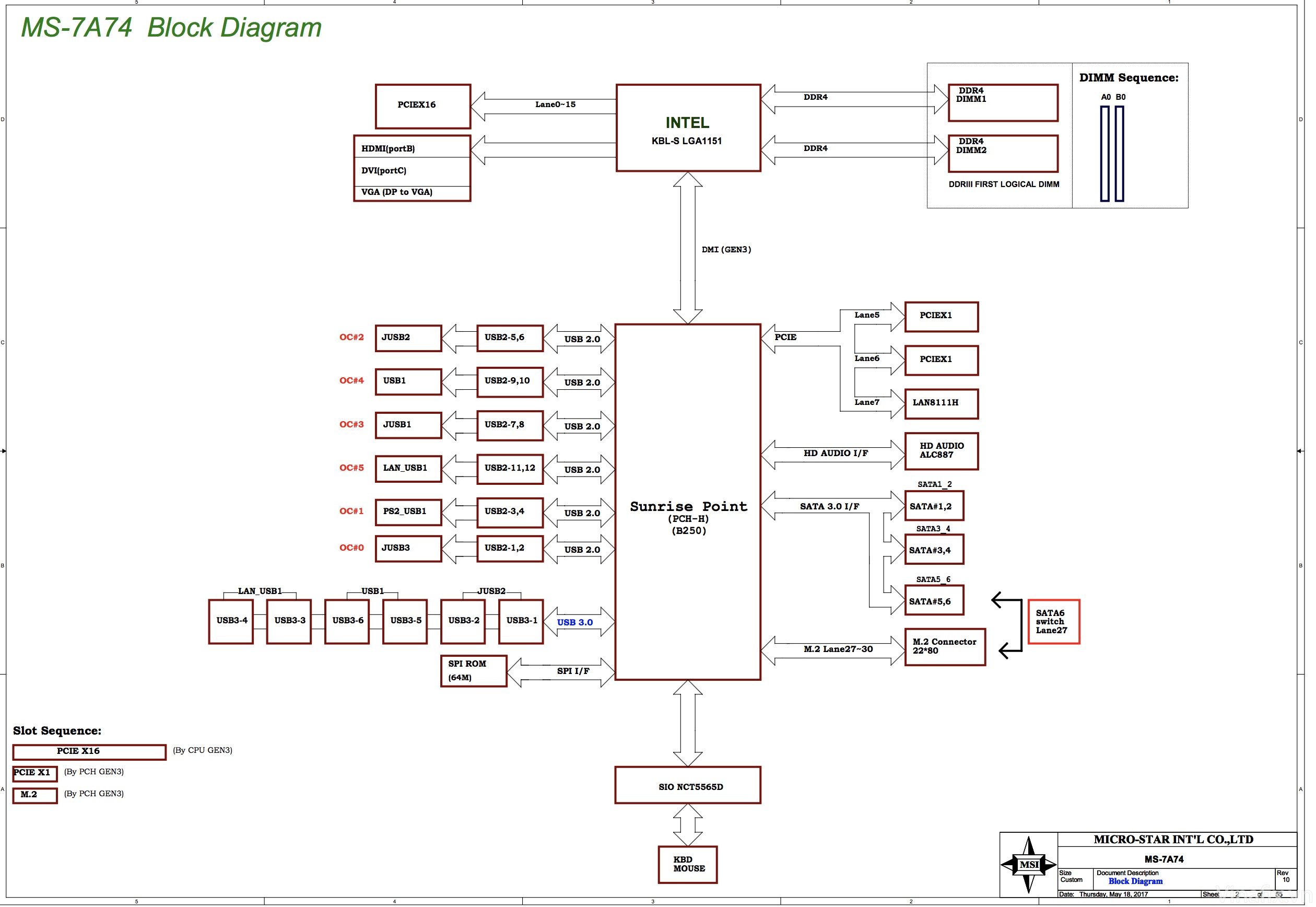Click the 'SATA#3,4' block
1316x907 pixels.
(x=934, y=550)
